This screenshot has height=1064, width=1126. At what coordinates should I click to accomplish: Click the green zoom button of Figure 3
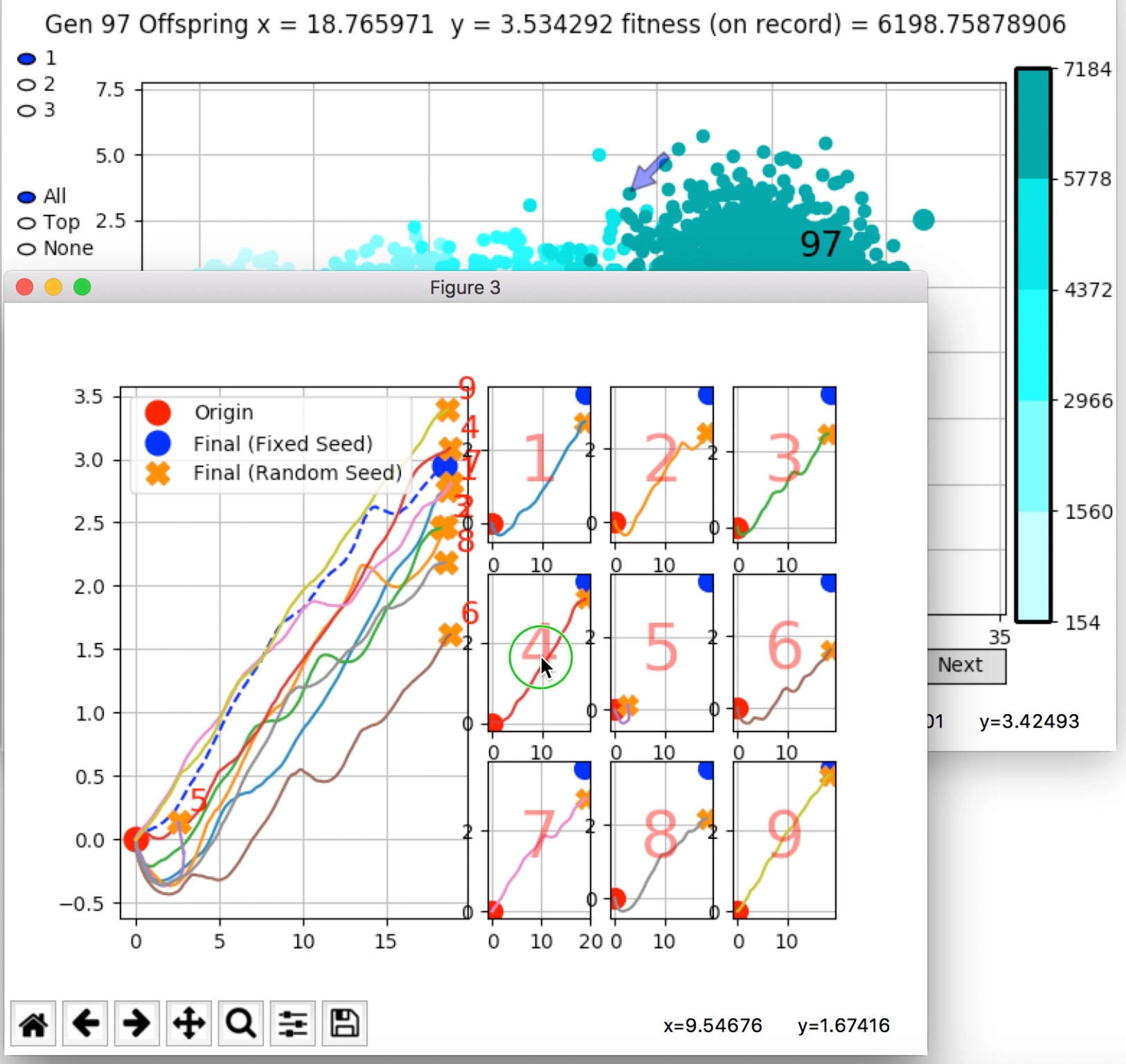[82, 287]
